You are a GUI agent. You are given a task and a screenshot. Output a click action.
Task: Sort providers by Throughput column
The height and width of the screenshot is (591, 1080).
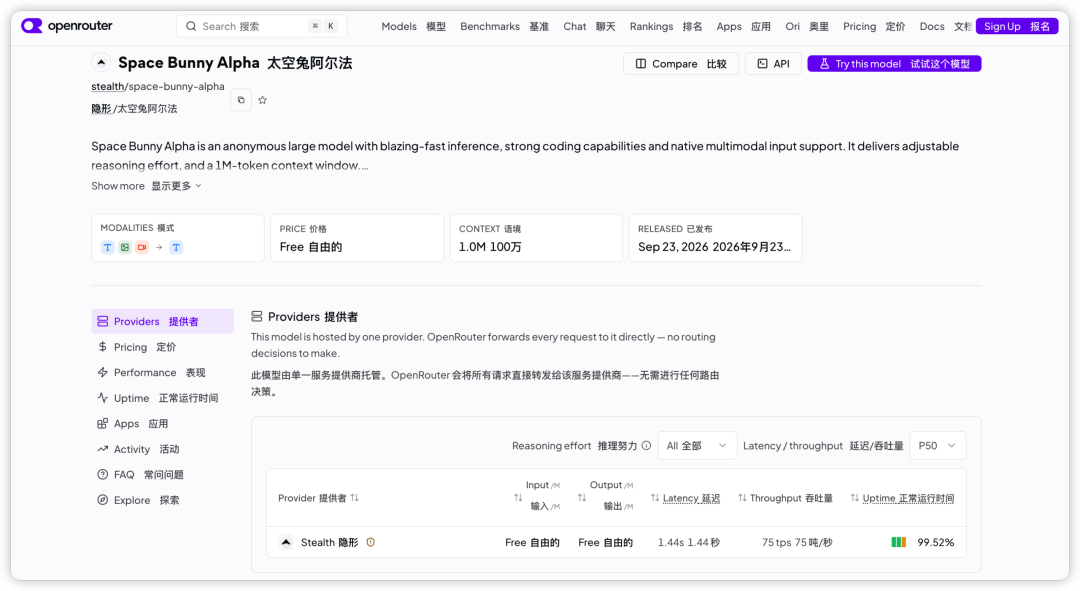click(785, 498)
